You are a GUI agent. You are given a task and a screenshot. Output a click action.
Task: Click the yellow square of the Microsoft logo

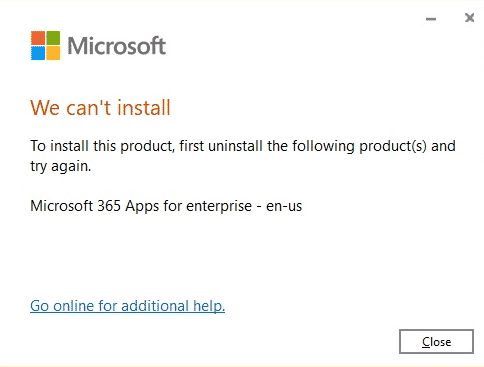click(53, 53)
